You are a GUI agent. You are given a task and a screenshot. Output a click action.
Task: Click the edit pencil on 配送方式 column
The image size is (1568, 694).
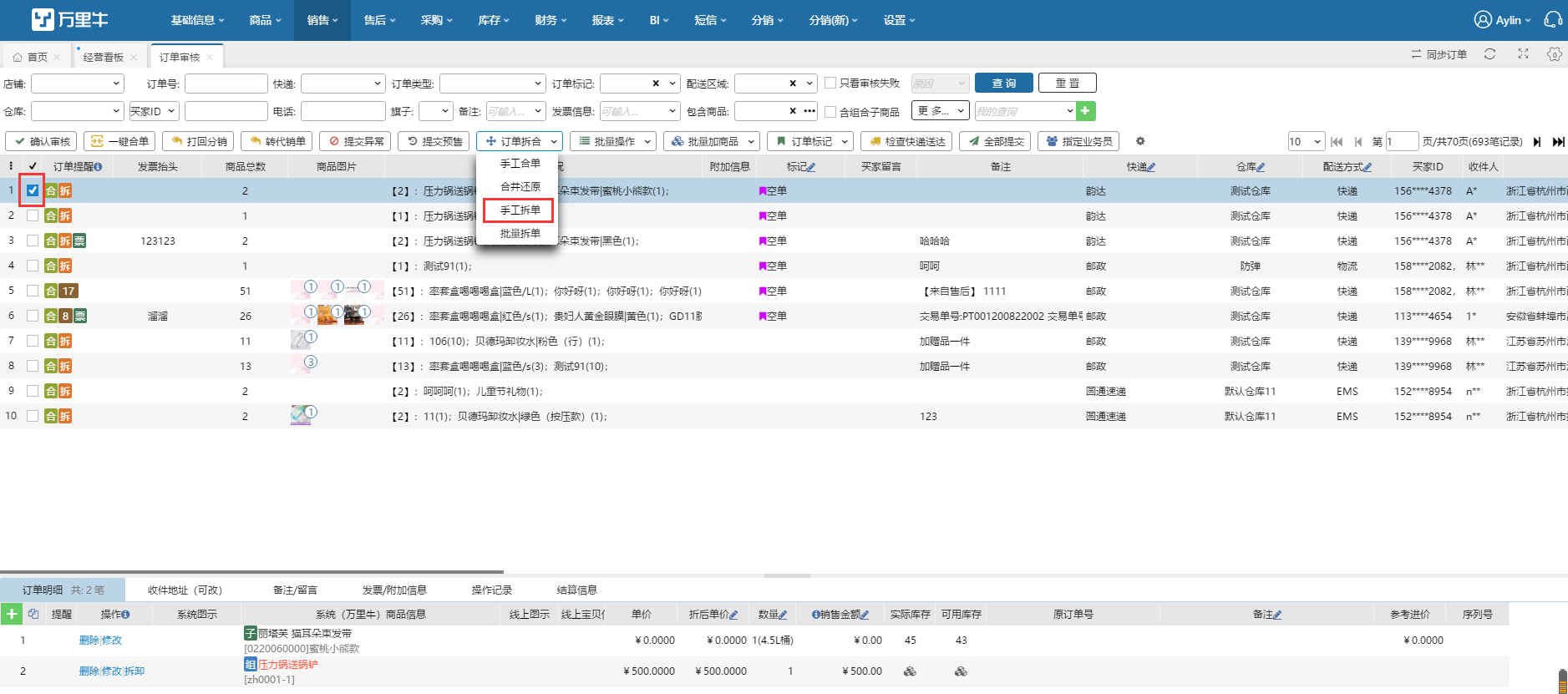[1368, 167]
